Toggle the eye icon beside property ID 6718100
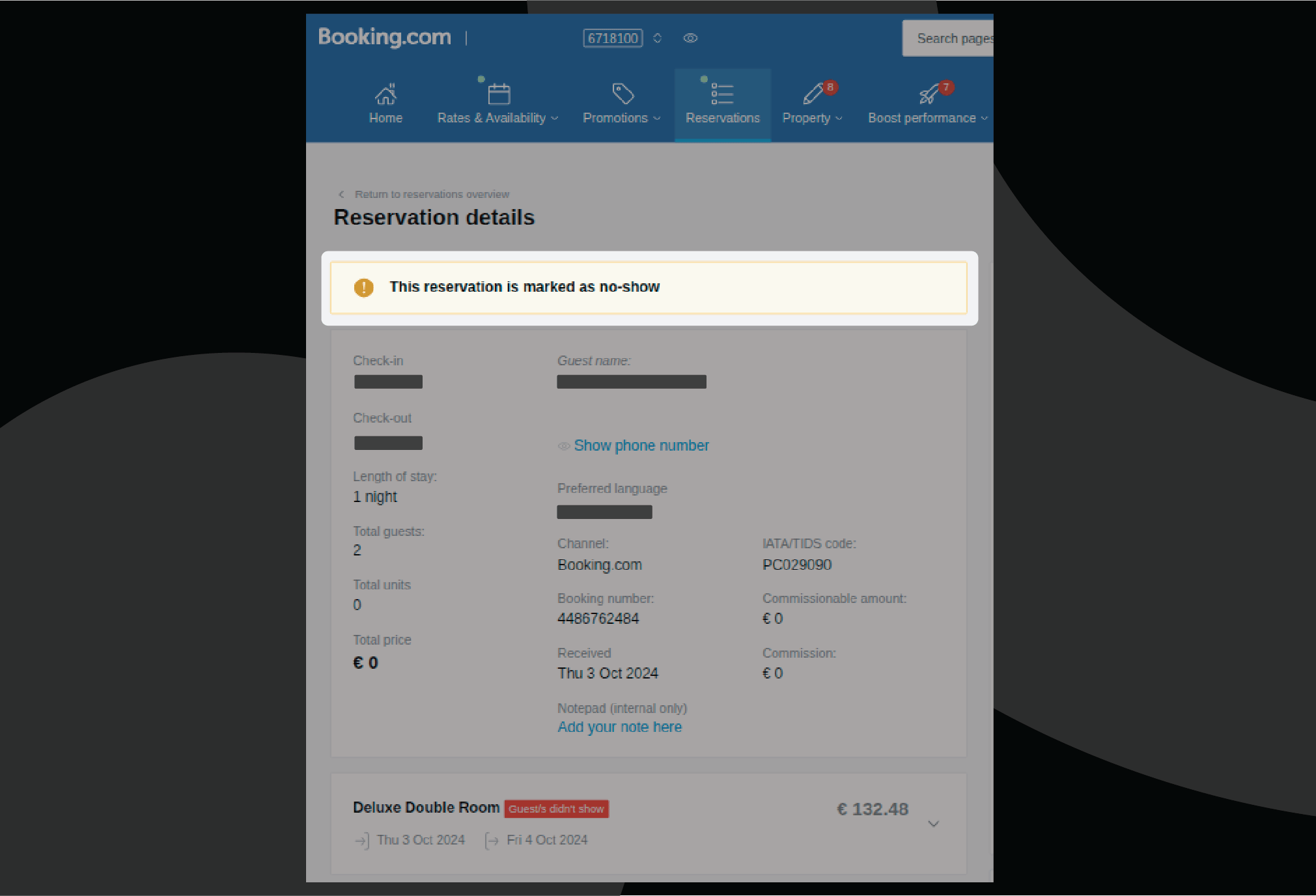The image size is (1316, 896). pyautogui.click(x=690, y=38)
